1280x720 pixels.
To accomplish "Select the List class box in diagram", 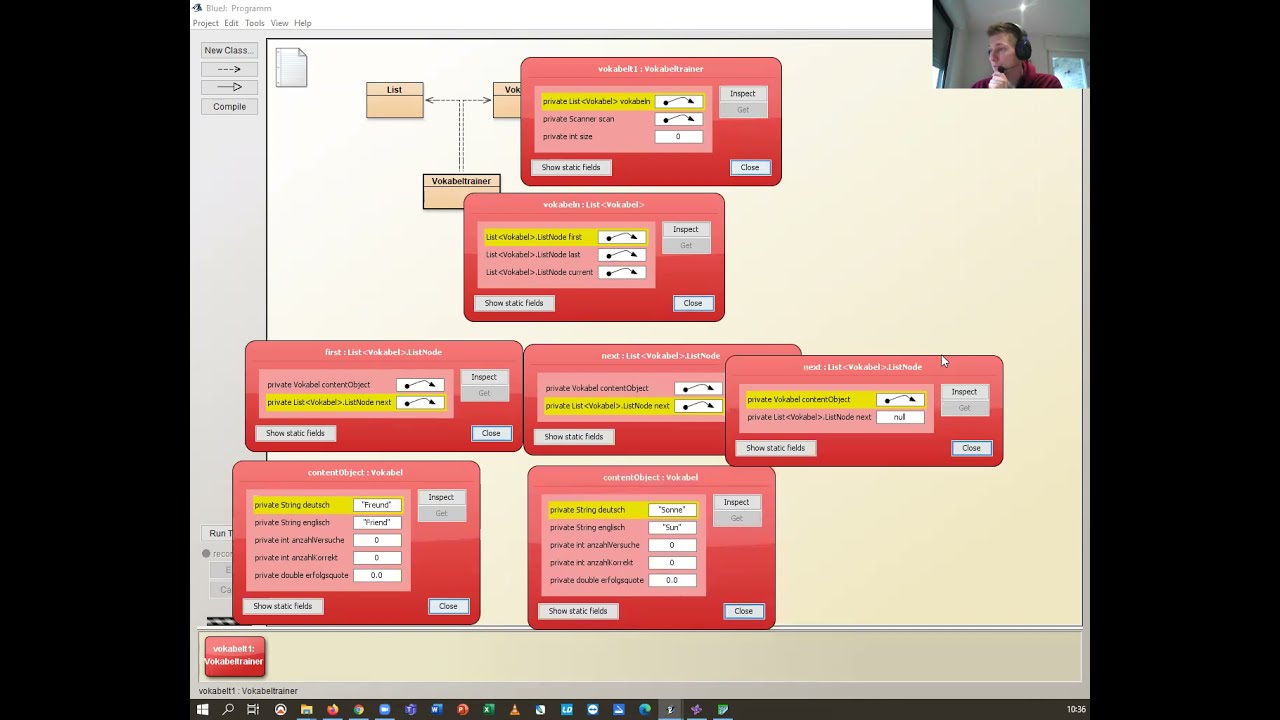I will click(x=395, y=100).
